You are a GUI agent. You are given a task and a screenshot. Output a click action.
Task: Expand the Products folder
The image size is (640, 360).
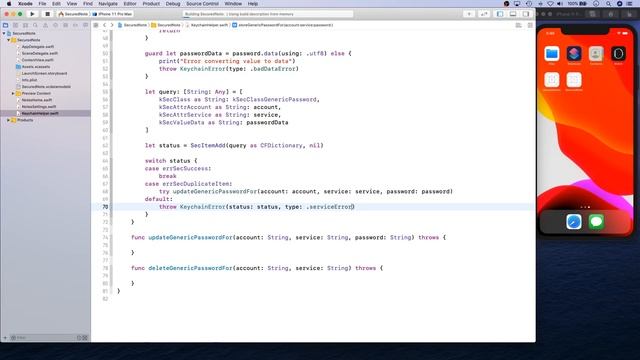pos(9,120)
